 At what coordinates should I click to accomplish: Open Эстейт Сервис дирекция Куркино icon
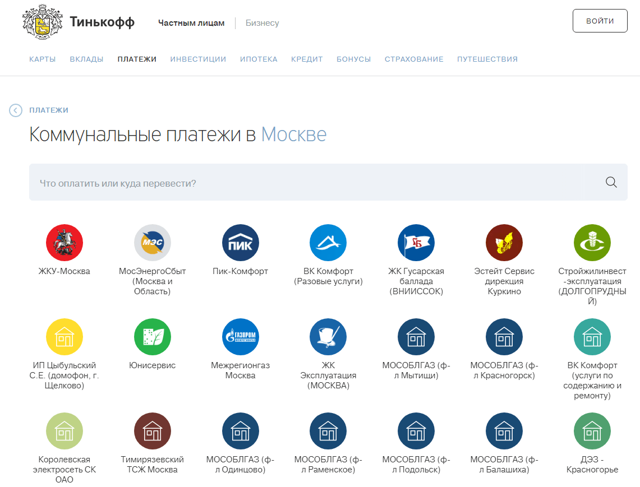[504, 242]
